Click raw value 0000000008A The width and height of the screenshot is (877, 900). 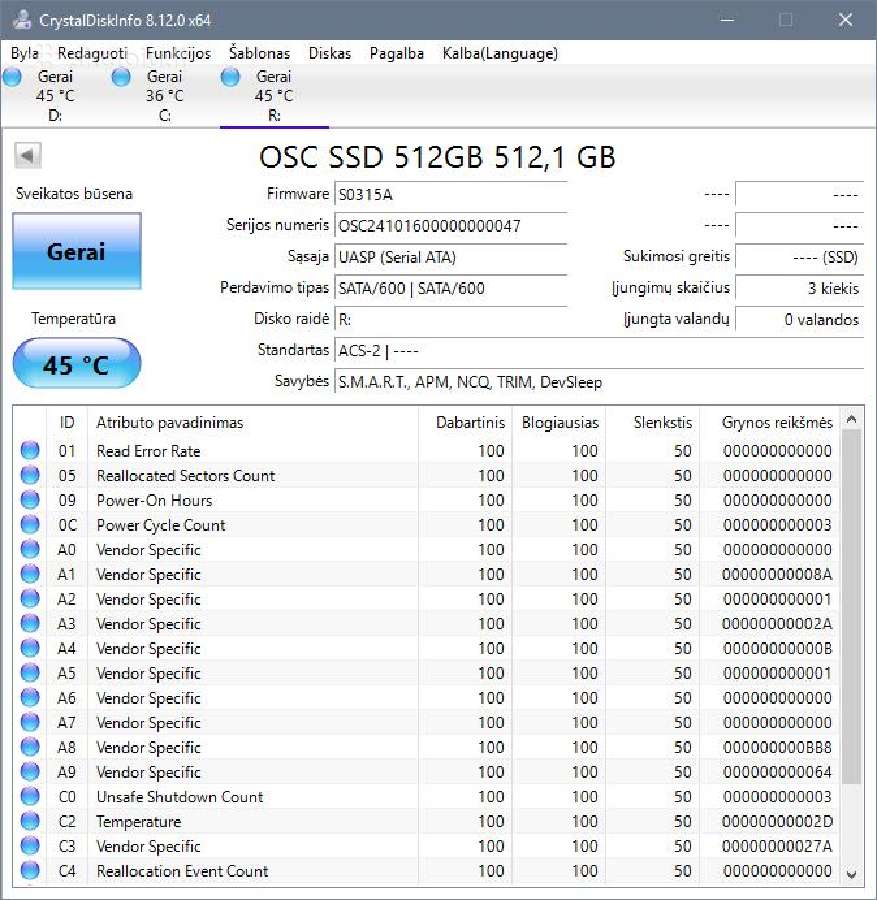coord(777,574)
